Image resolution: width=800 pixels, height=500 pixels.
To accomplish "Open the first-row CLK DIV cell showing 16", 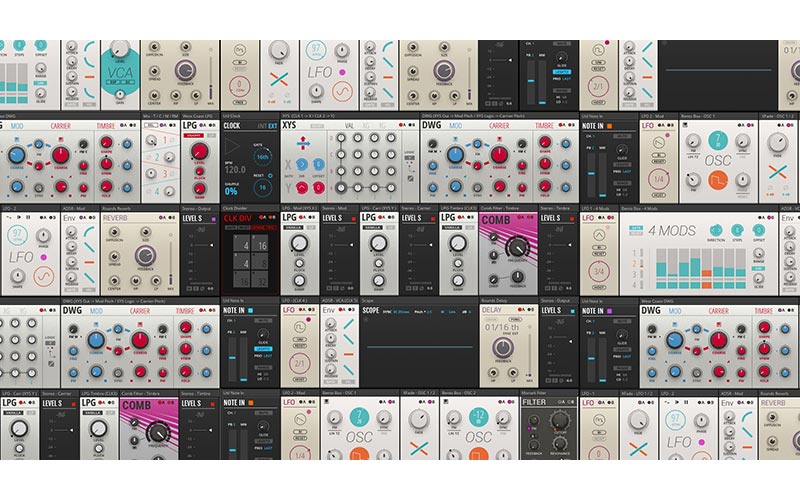I will [261, 245].
